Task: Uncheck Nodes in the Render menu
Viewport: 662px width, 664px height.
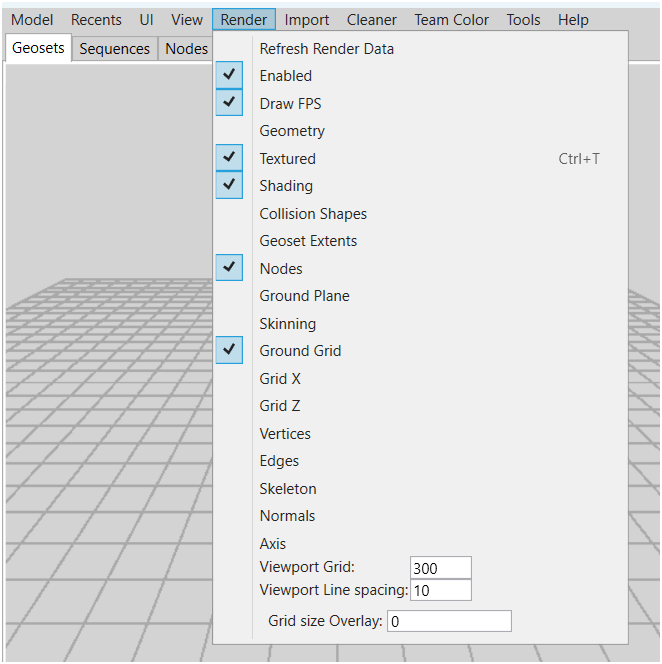Action: (420, 268)
